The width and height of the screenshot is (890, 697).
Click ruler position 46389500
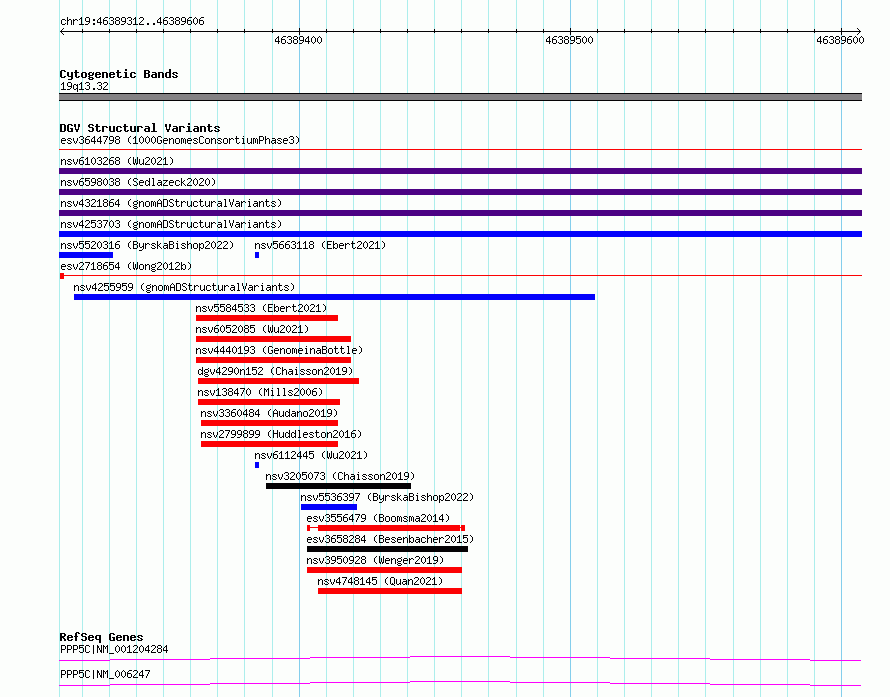click(569, 40)
